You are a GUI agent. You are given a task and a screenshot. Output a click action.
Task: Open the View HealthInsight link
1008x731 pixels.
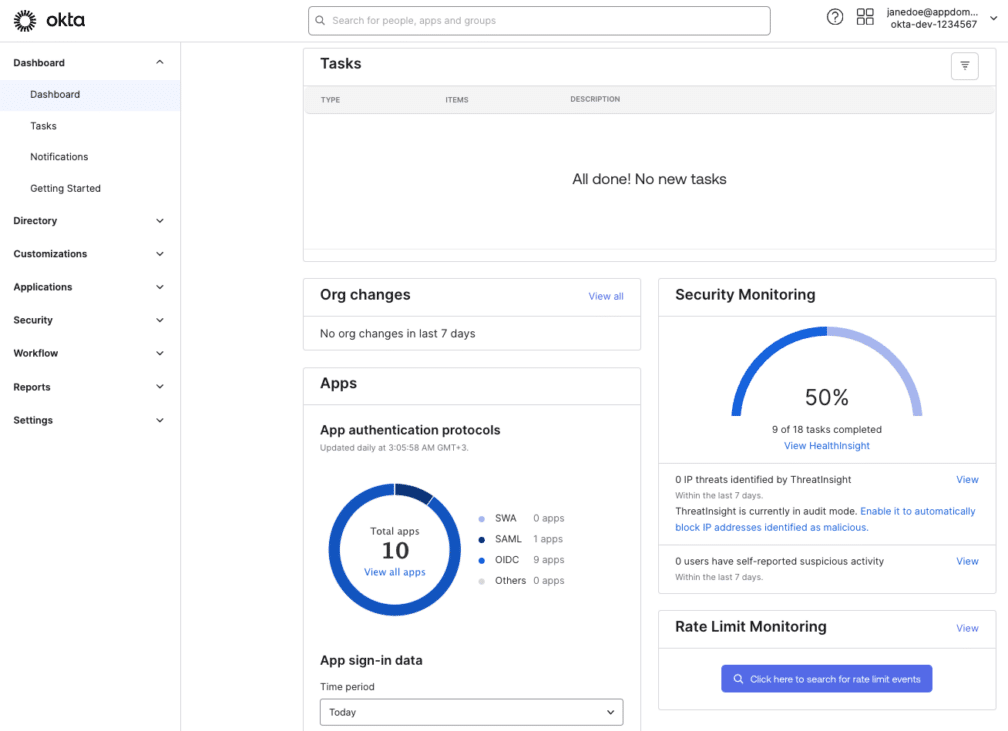[826, 445]
